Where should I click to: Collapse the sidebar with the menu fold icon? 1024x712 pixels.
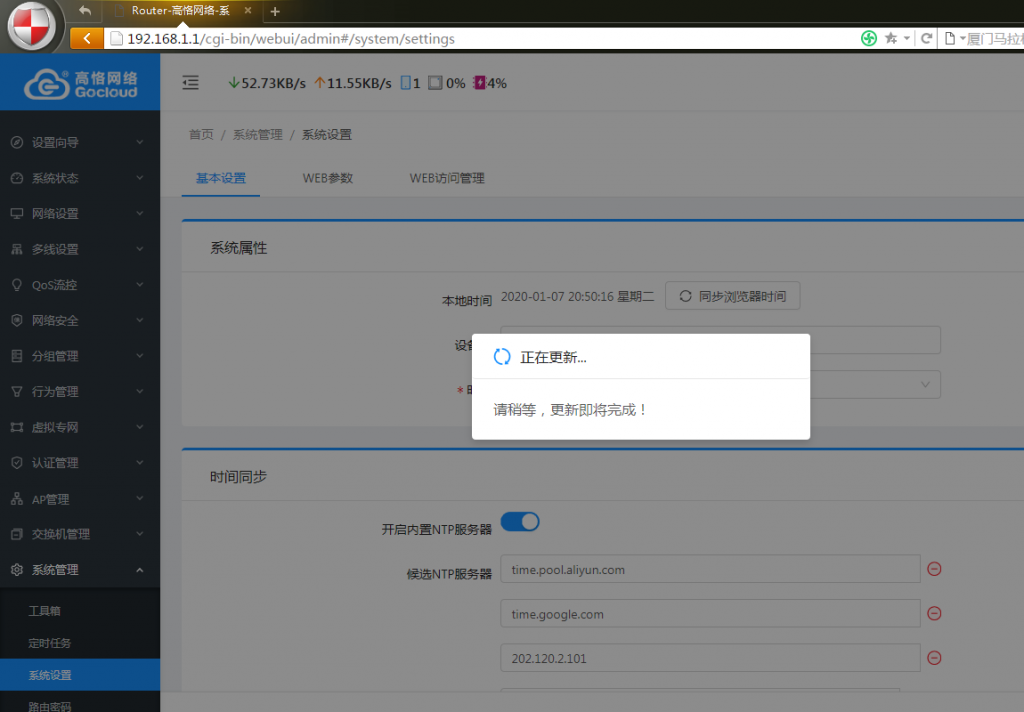[x=190, y=82]
